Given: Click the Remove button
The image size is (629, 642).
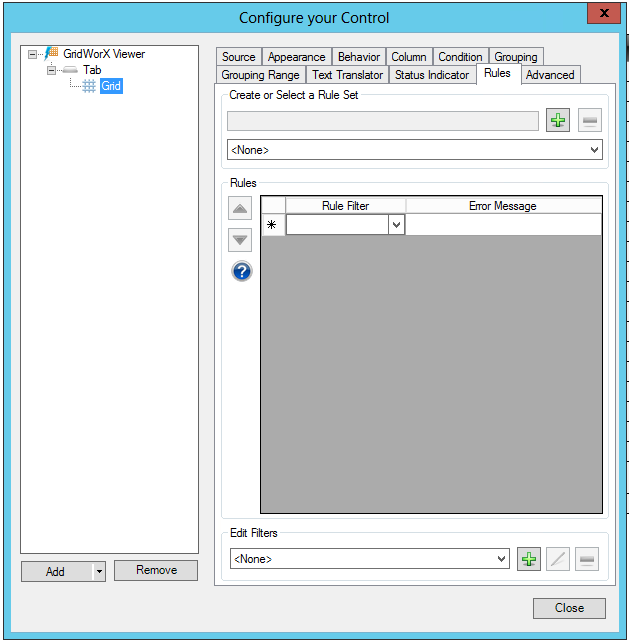Looking at the screenshot, I should [156, 570].
